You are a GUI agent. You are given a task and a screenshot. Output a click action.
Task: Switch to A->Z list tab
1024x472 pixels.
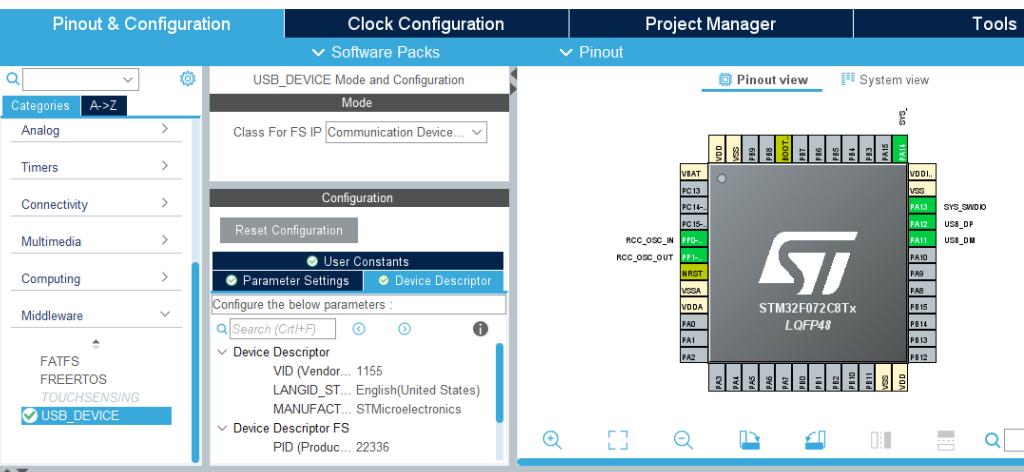pyautogui.click(x=103, y=106)
